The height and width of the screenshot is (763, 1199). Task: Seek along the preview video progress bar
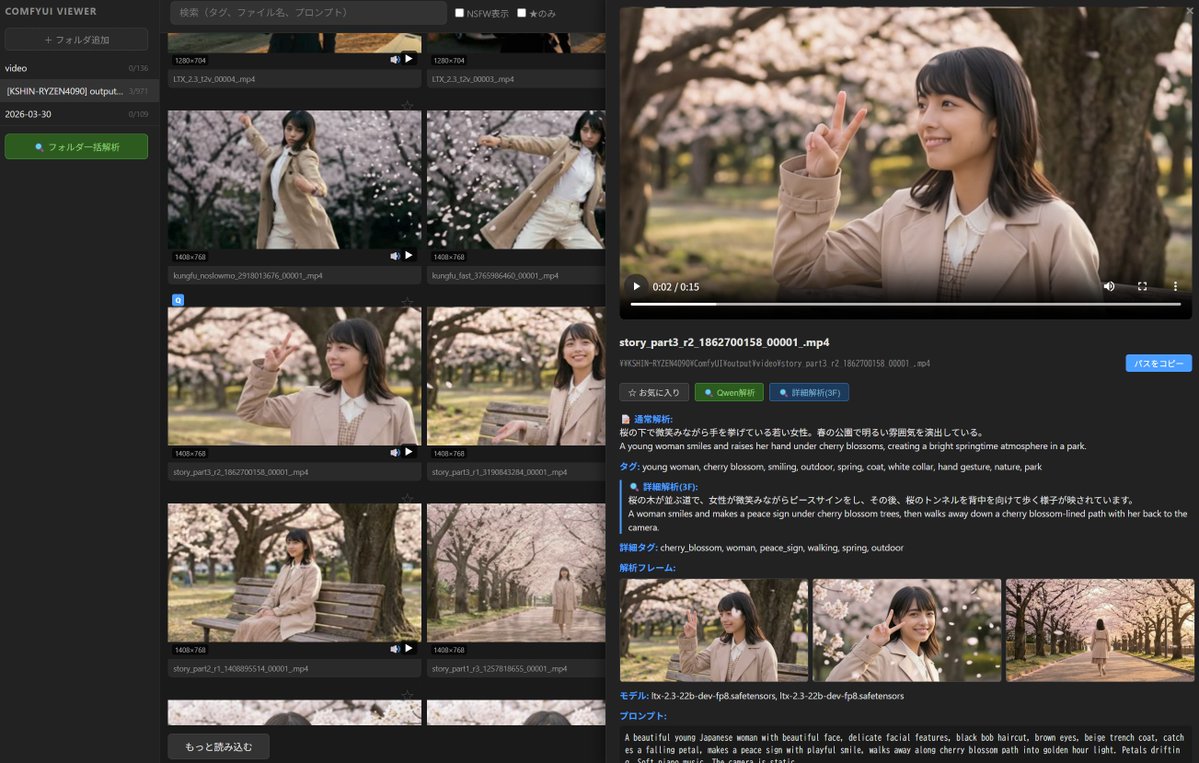point(905,304)
